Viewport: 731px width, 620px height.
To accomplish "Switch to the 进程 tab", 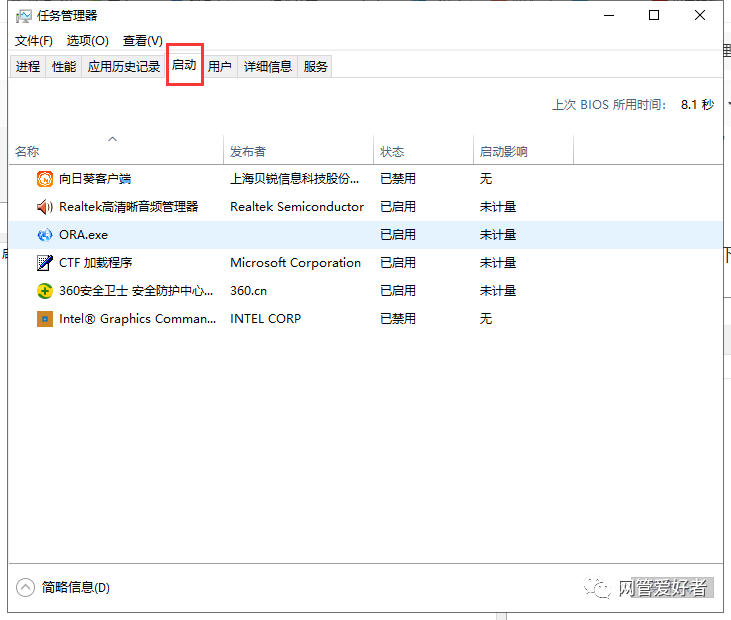I will tap(28, 67).
